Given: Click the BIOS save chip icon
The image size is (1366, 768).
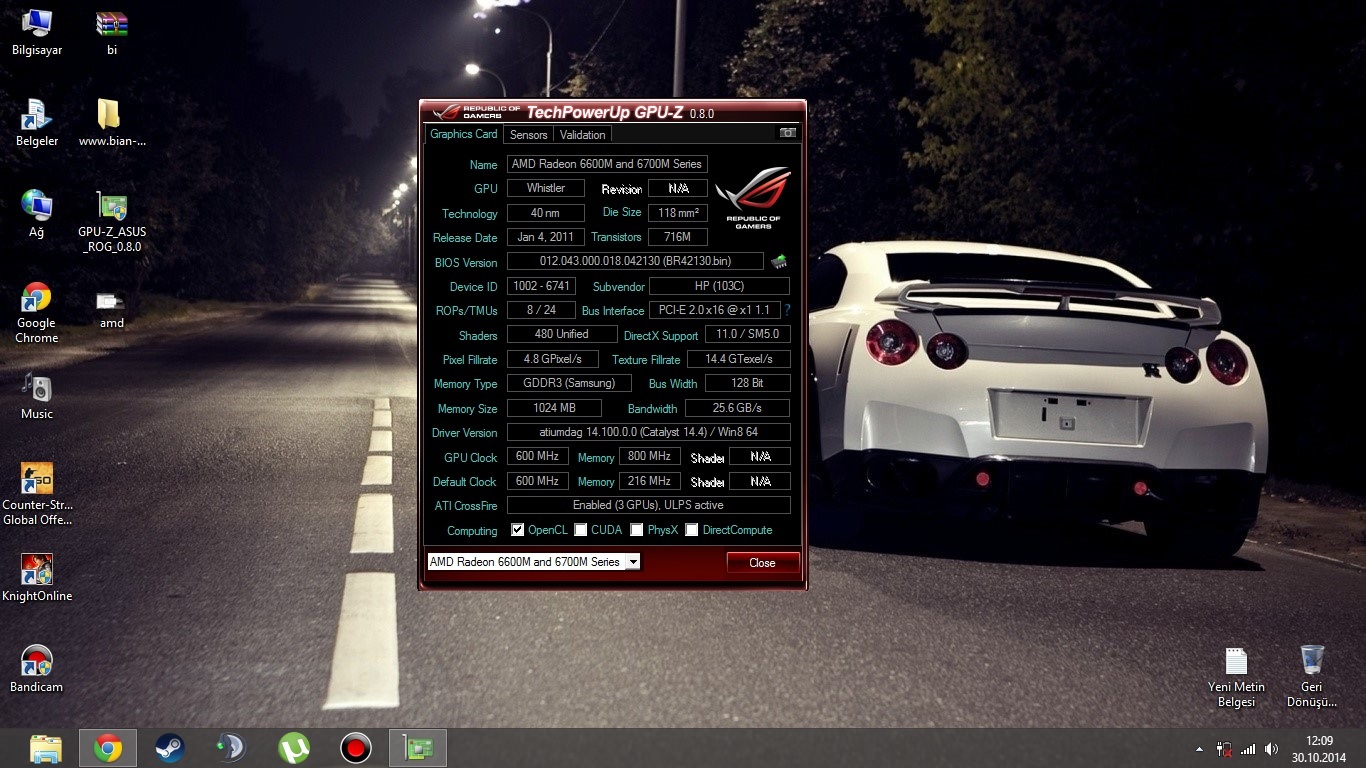Looking at the screenshot, I should (778, 262).
